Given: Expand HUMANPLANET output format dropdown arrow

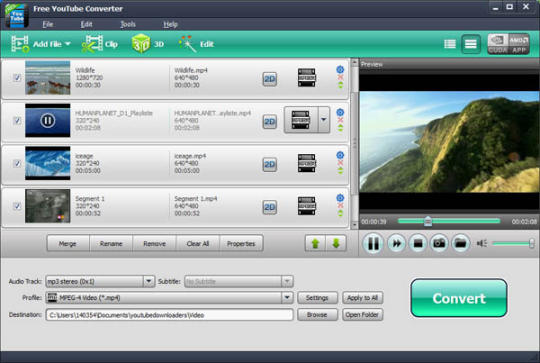Looking at the screenshot, I should [x=324, y=120].
